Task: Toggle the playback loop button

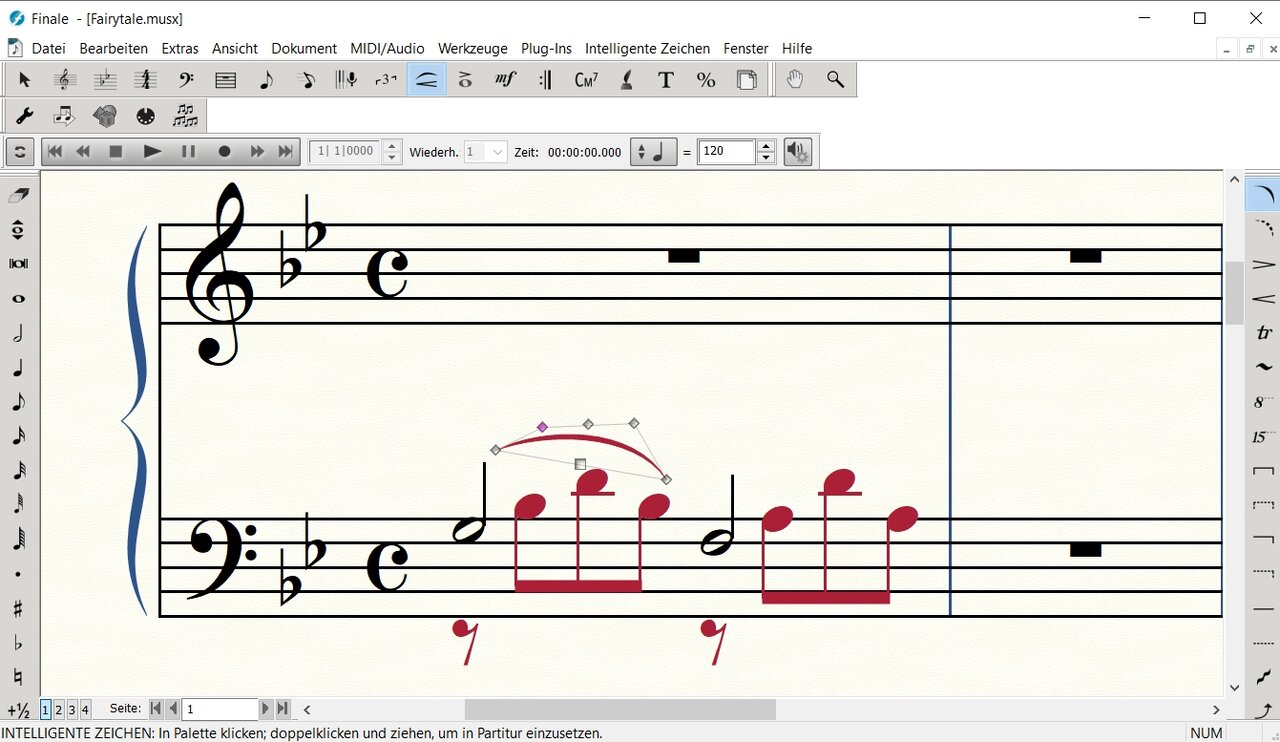Action: pyautogui.click(x=19, y=152)
